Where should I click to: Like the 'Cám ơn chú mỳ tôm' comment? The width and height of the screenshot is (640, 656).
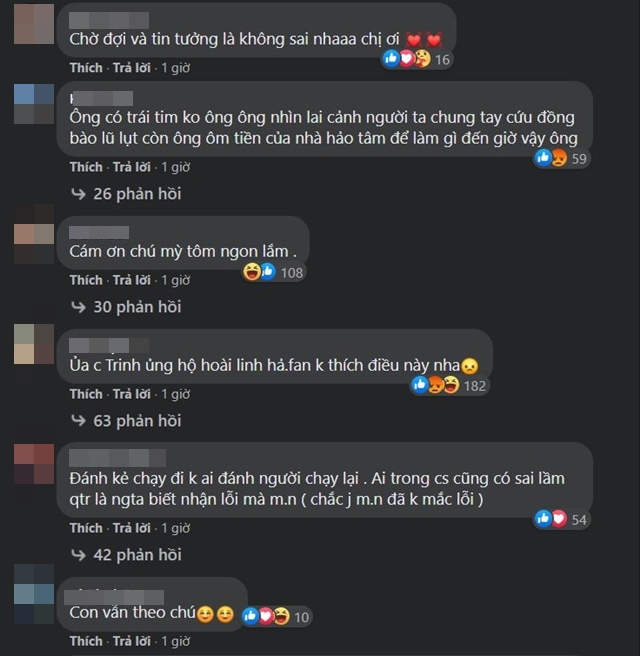click(86, 280)
